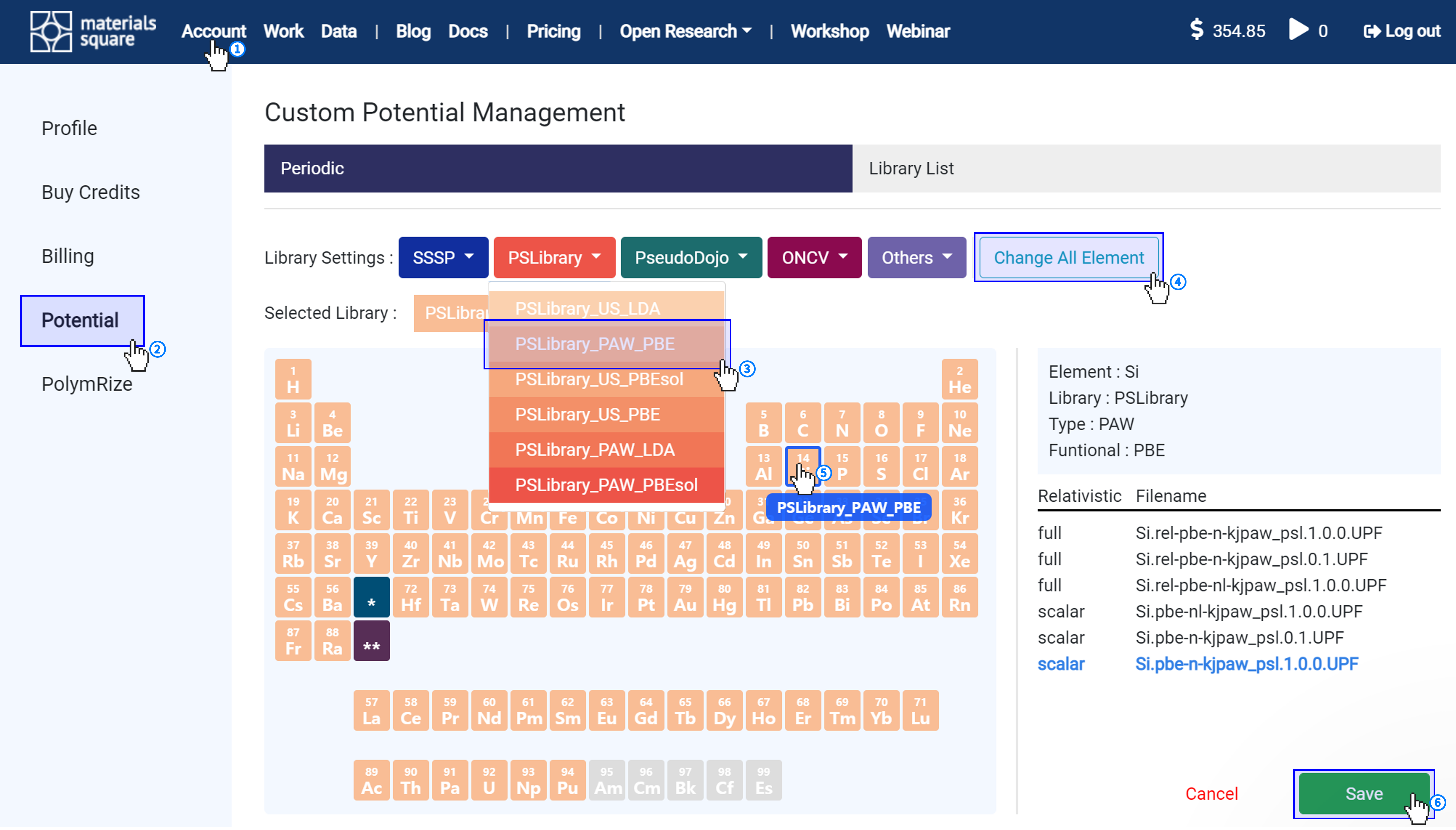Select Buy Credits in the sidebar
The image size is (1456, 830).
[90, 193]
